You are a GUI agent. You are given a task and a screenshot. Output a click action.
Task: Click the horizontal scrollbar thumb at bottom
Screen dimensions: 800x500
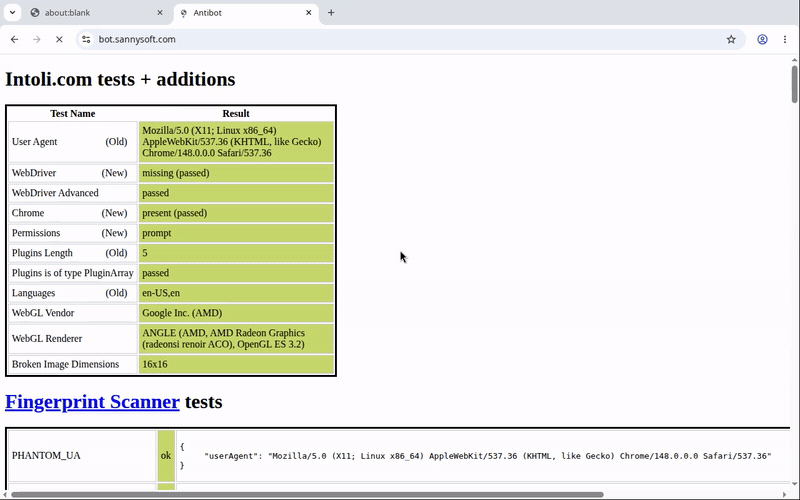[x=307, y=494]
